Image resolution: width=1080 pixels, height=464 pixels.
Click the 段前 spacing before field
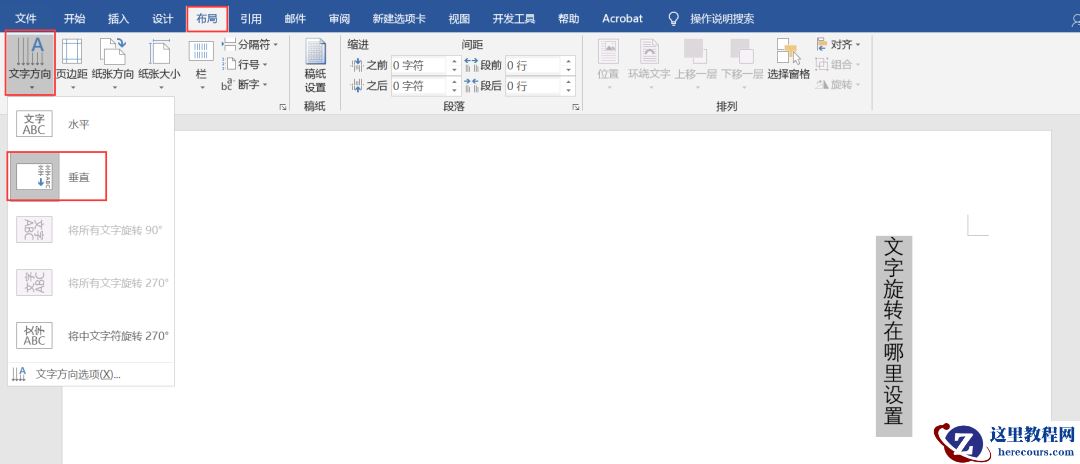click(x=534, y=65)
